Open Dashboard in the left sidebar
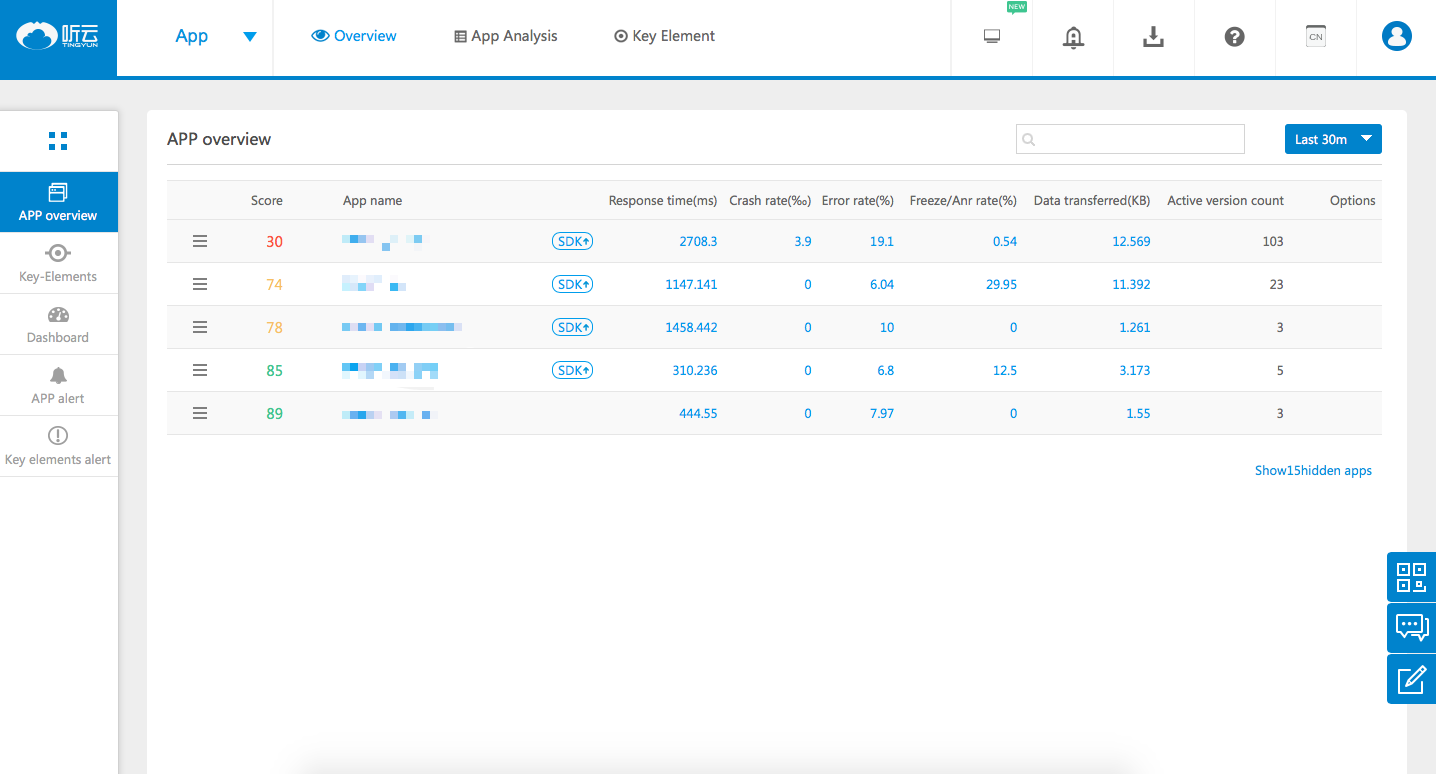This screenshot has height=774, width=1436. click(58, 325)
